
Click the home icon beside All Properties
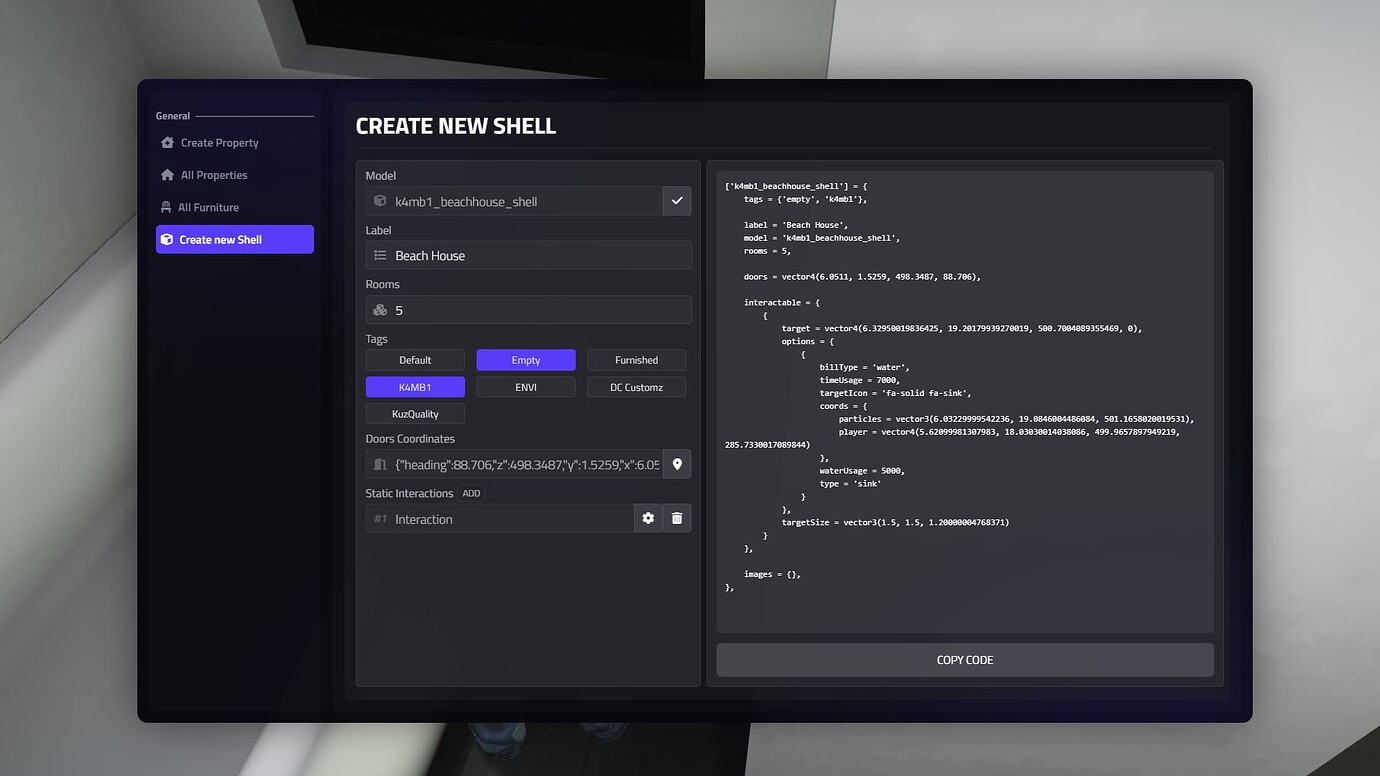167,175
